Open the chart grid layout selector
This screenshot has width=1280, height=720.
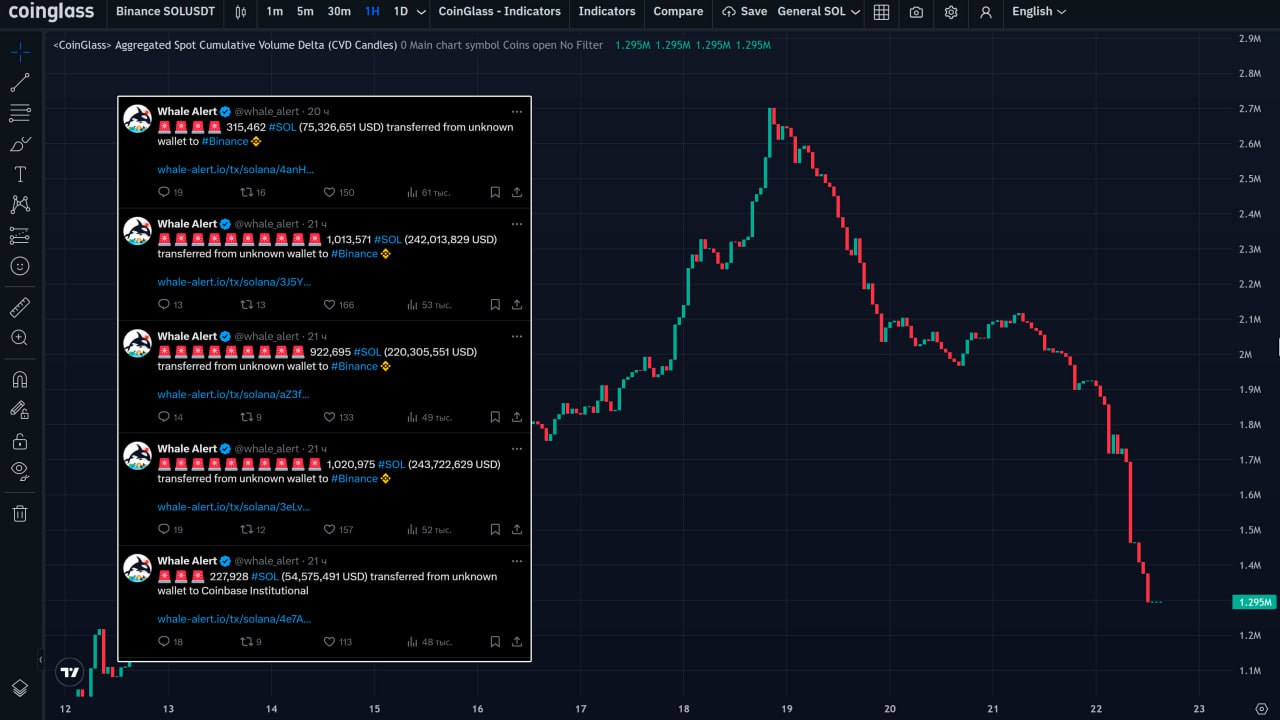point(881,12)
